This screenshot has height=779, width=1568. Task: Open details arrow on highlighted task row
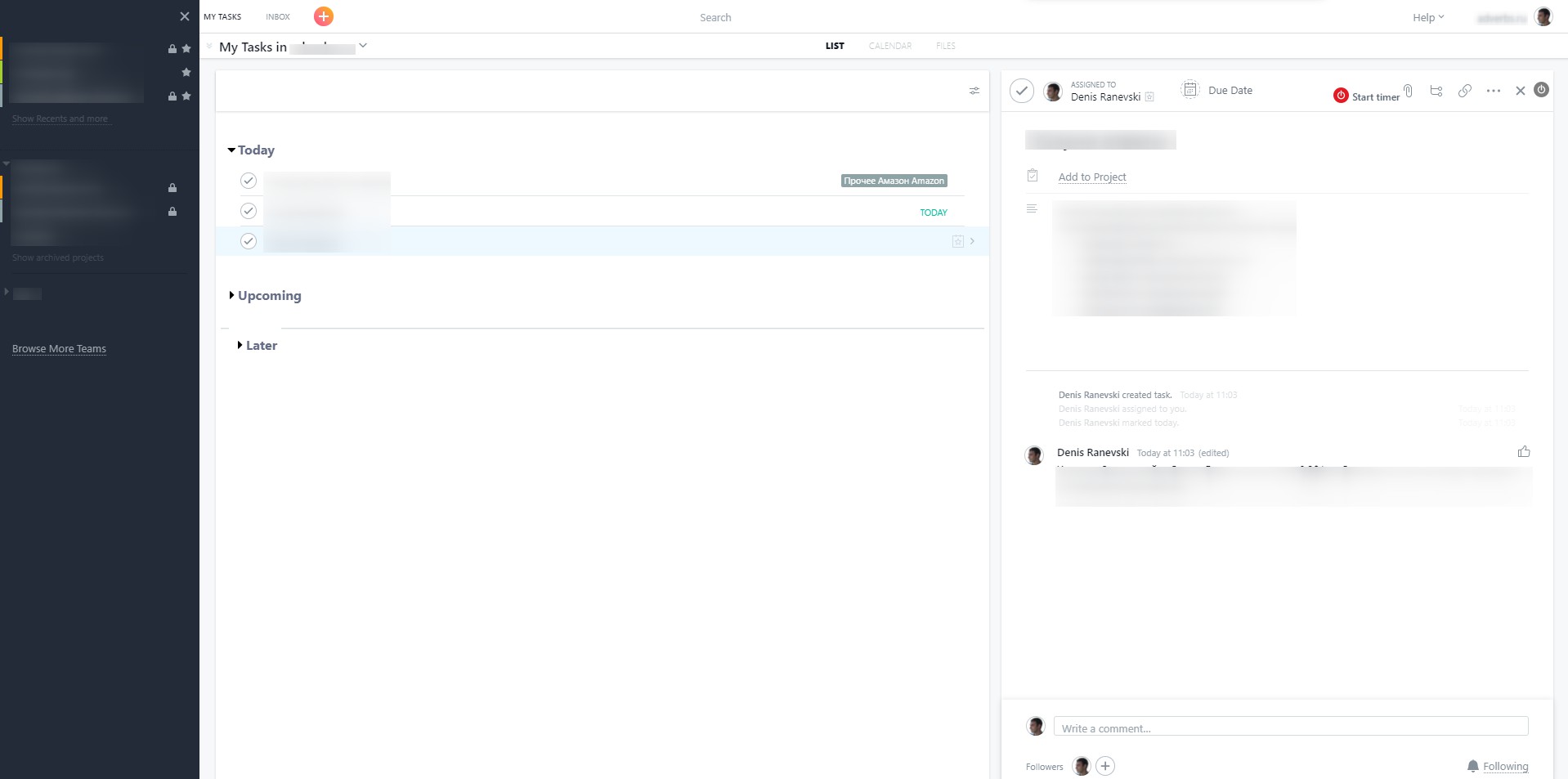tap(972, 241)
